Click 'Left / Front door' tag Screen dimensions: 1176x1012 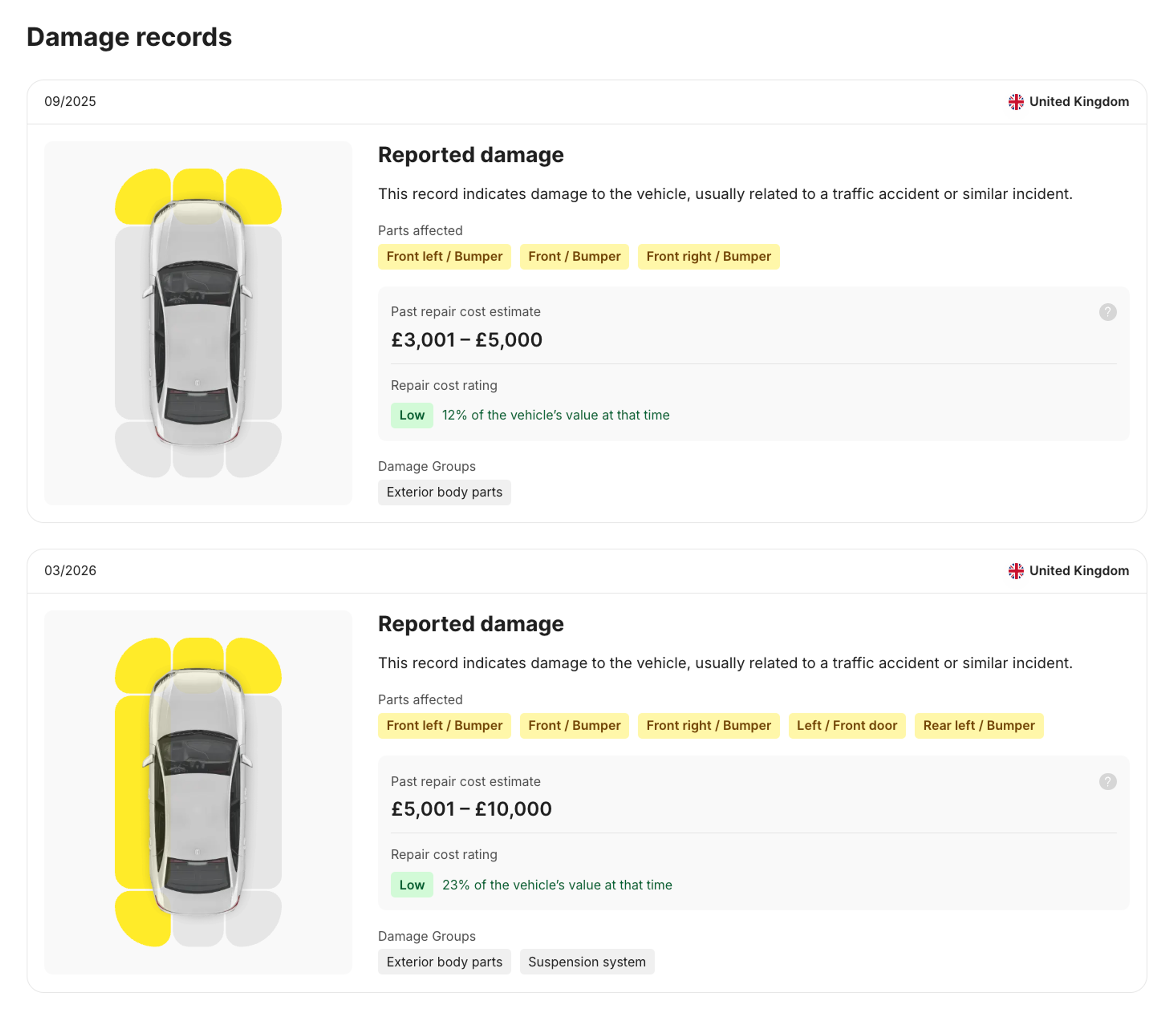click(x=847, y=725)
